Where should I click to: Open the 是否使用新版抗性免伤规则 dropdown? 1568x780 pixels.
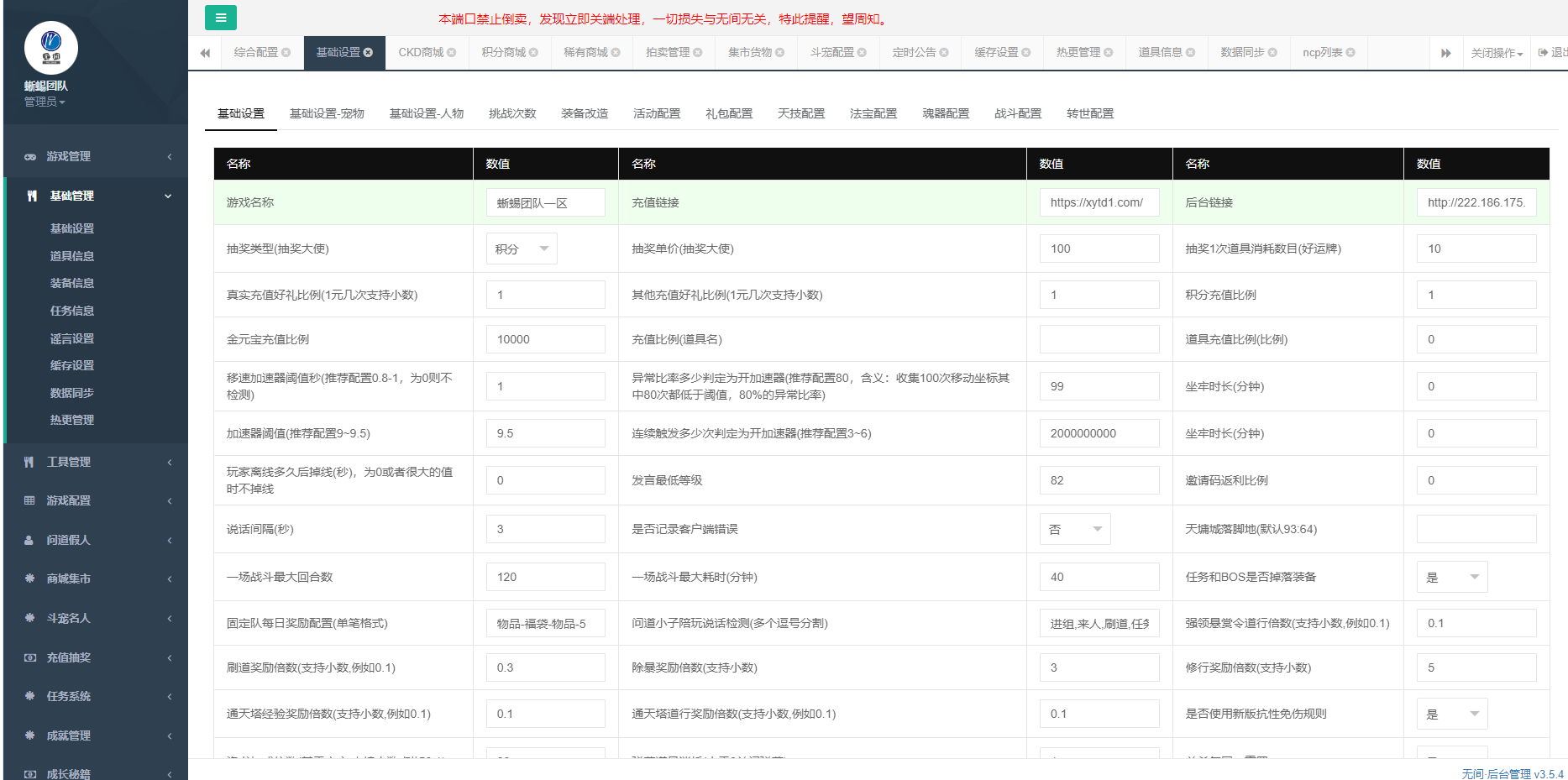pyautogui.click(x=1452, y=714)
